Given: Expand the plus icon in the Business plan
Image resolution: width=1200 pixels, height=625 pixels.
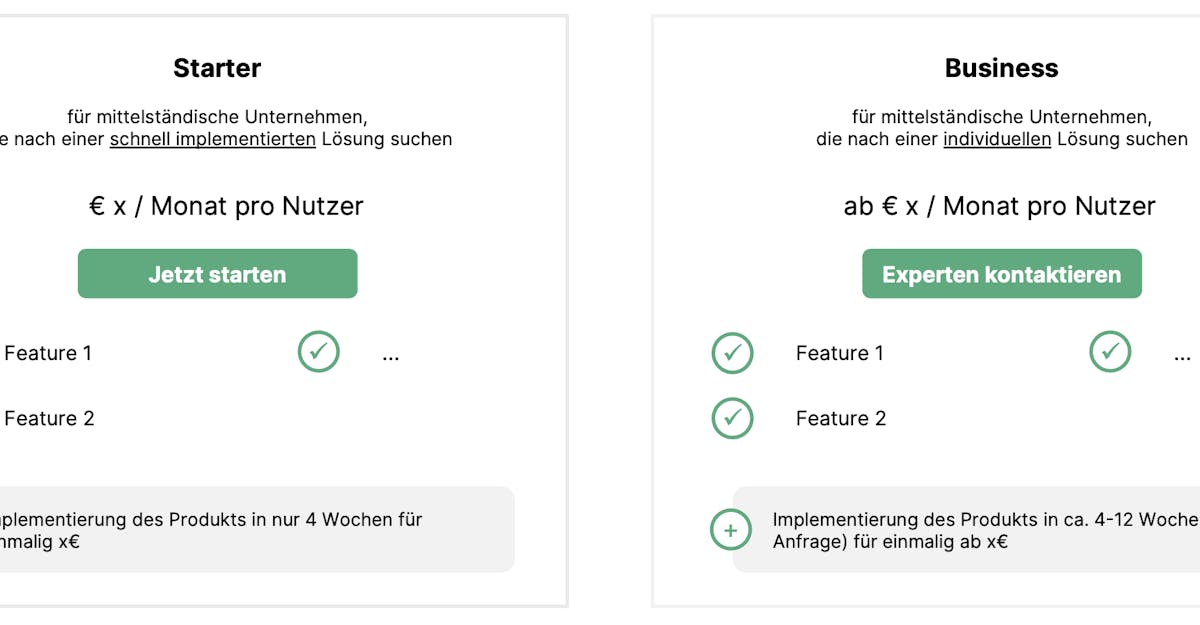Looking at the screenshot, I should point(731,529).
